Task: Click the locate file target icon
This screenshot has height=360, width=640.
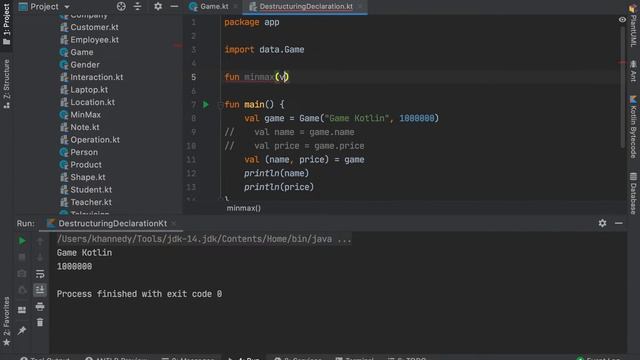Action: (121, 7)
